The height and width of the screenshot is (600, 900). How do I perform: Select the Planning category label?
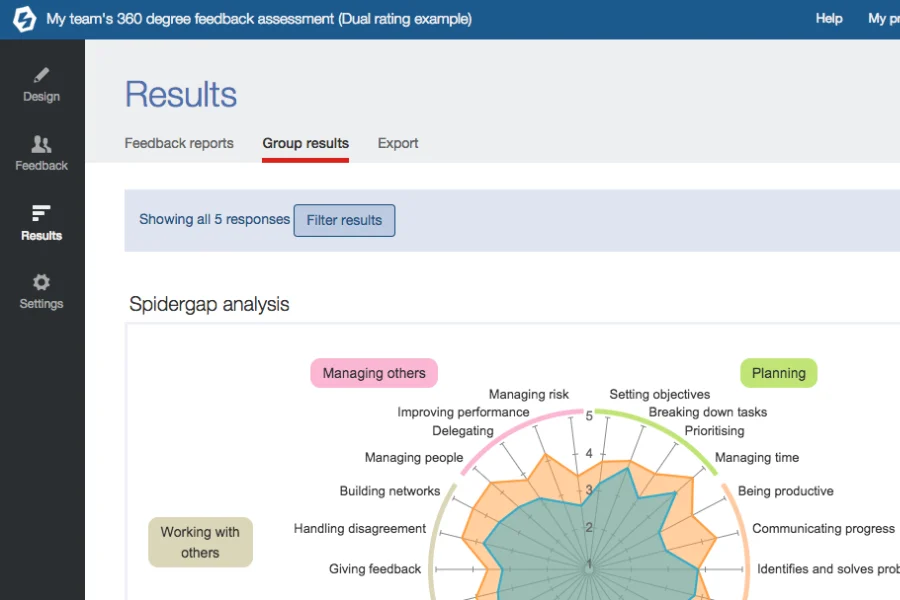coord(779,373)
